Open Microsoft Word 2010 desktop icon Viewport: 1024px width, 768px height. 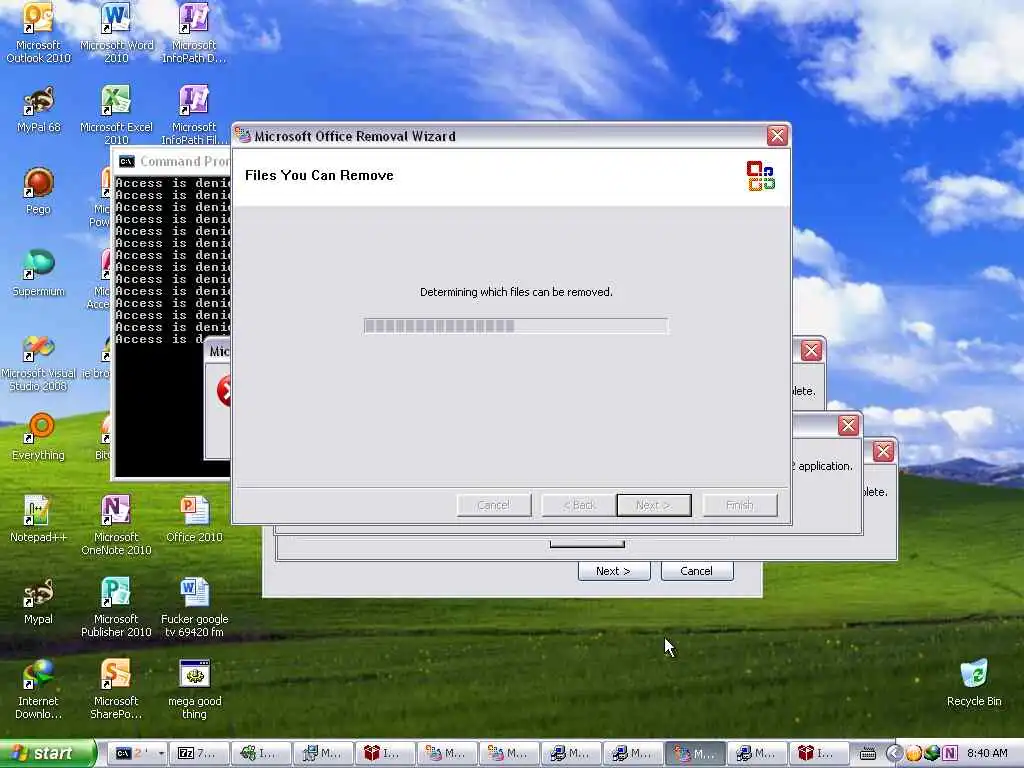click(x=116, y=33)
